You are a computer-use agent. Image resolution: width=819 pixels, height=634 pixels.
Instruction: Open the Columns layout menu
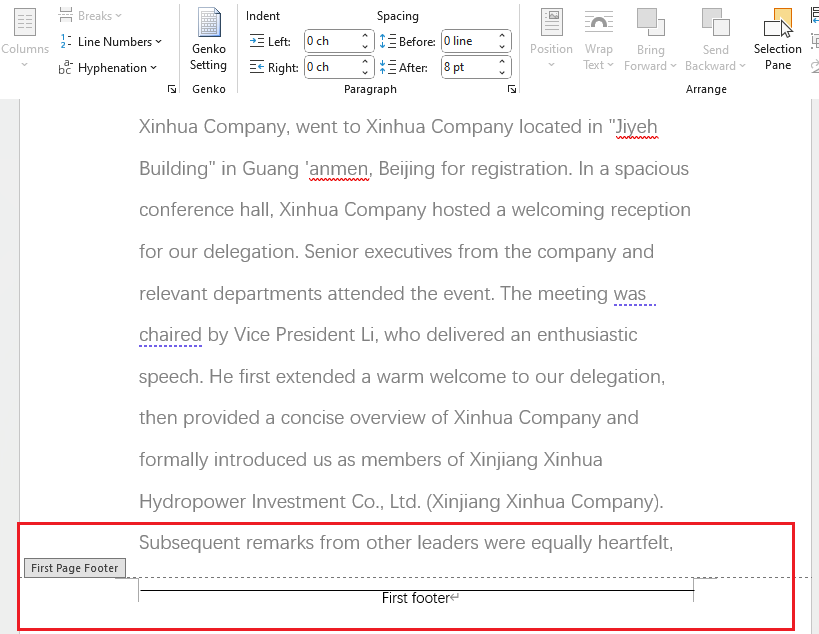pyautogui.click(x=25, y=39)
